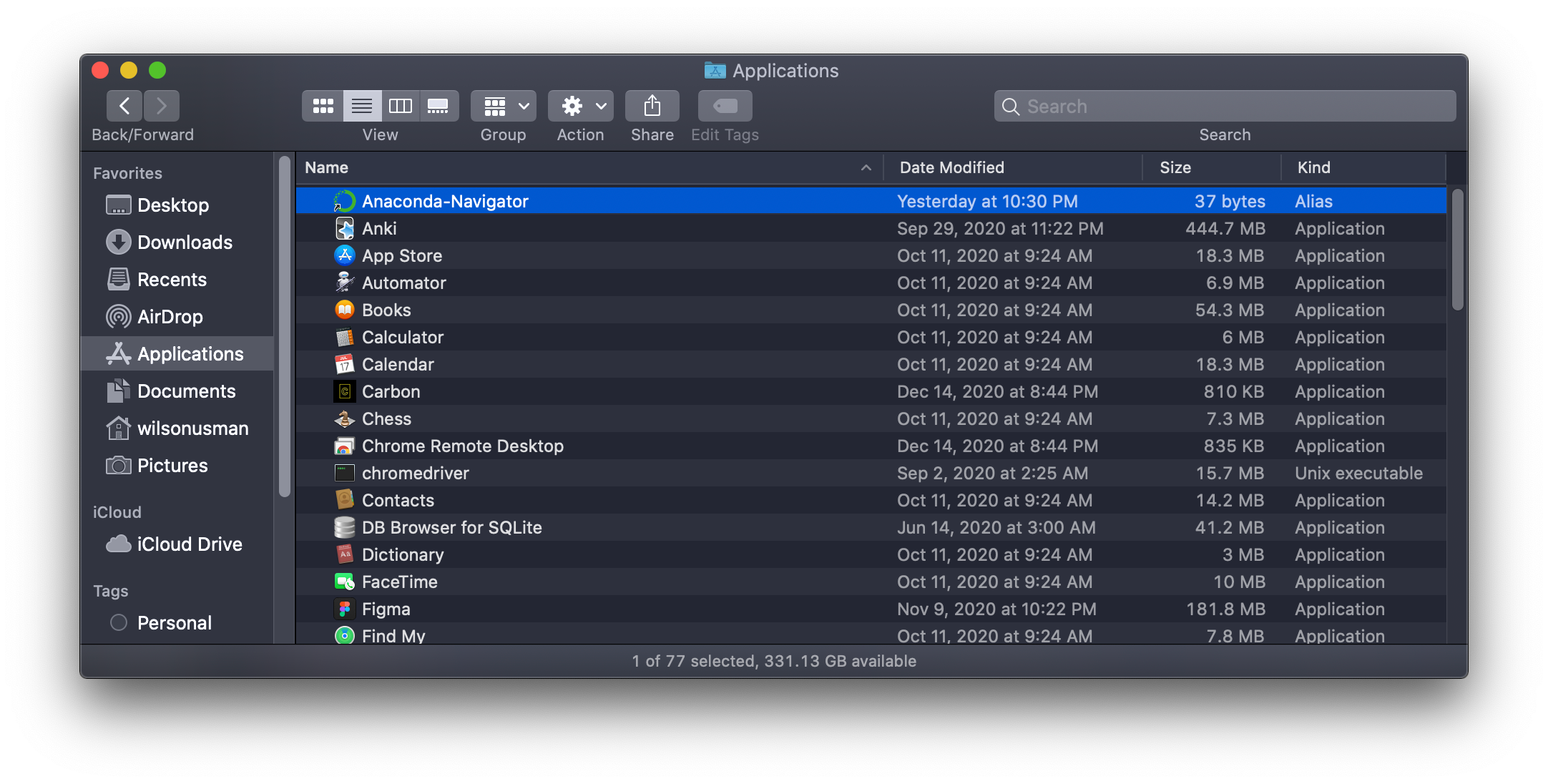Click the status bar selection summary
This screenshot has width=1548, height=784.
[x=774, y=661]
